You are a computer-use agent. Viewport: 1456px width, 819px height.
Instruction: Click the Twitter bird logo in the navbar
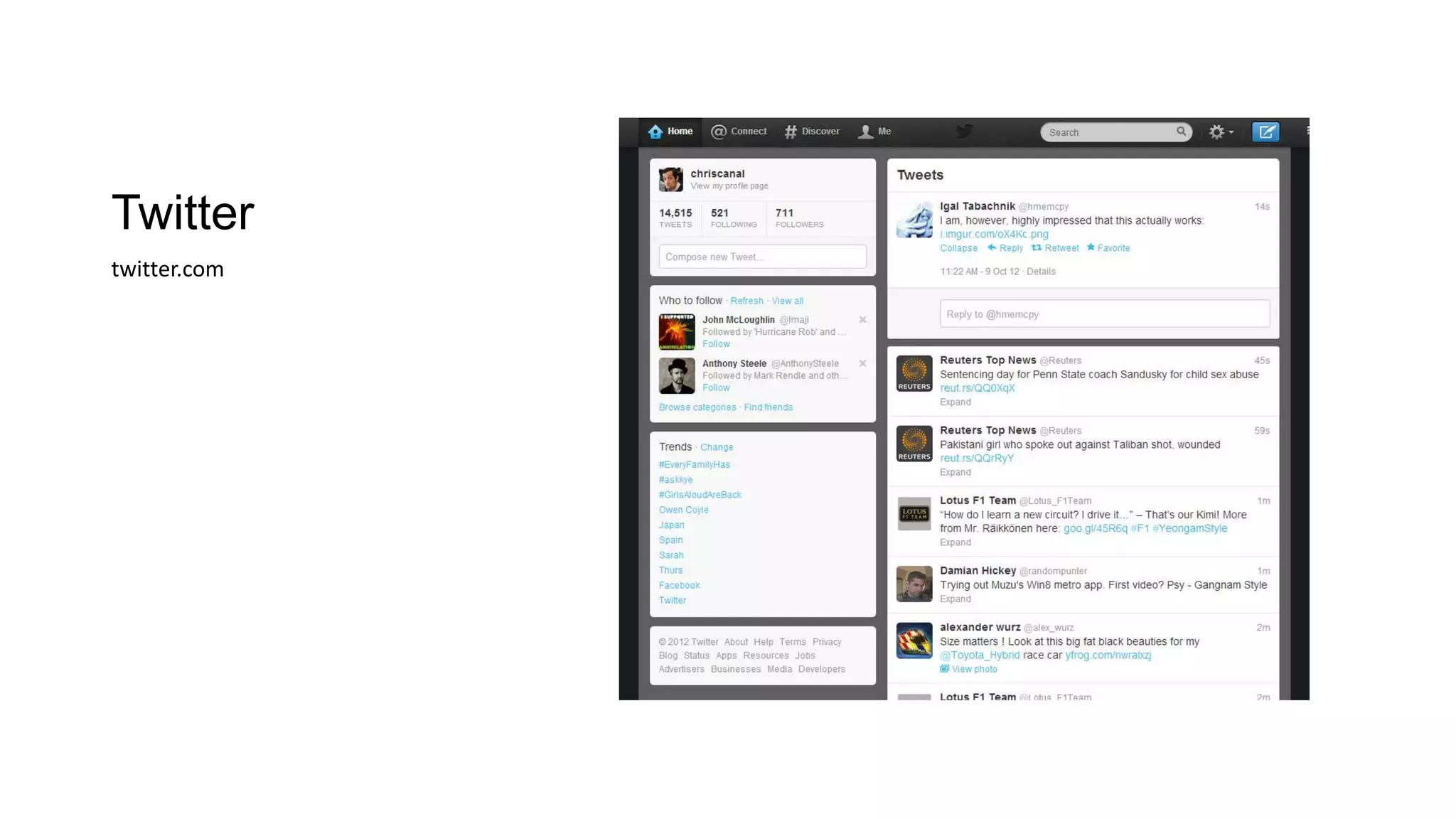coord(964,132)
